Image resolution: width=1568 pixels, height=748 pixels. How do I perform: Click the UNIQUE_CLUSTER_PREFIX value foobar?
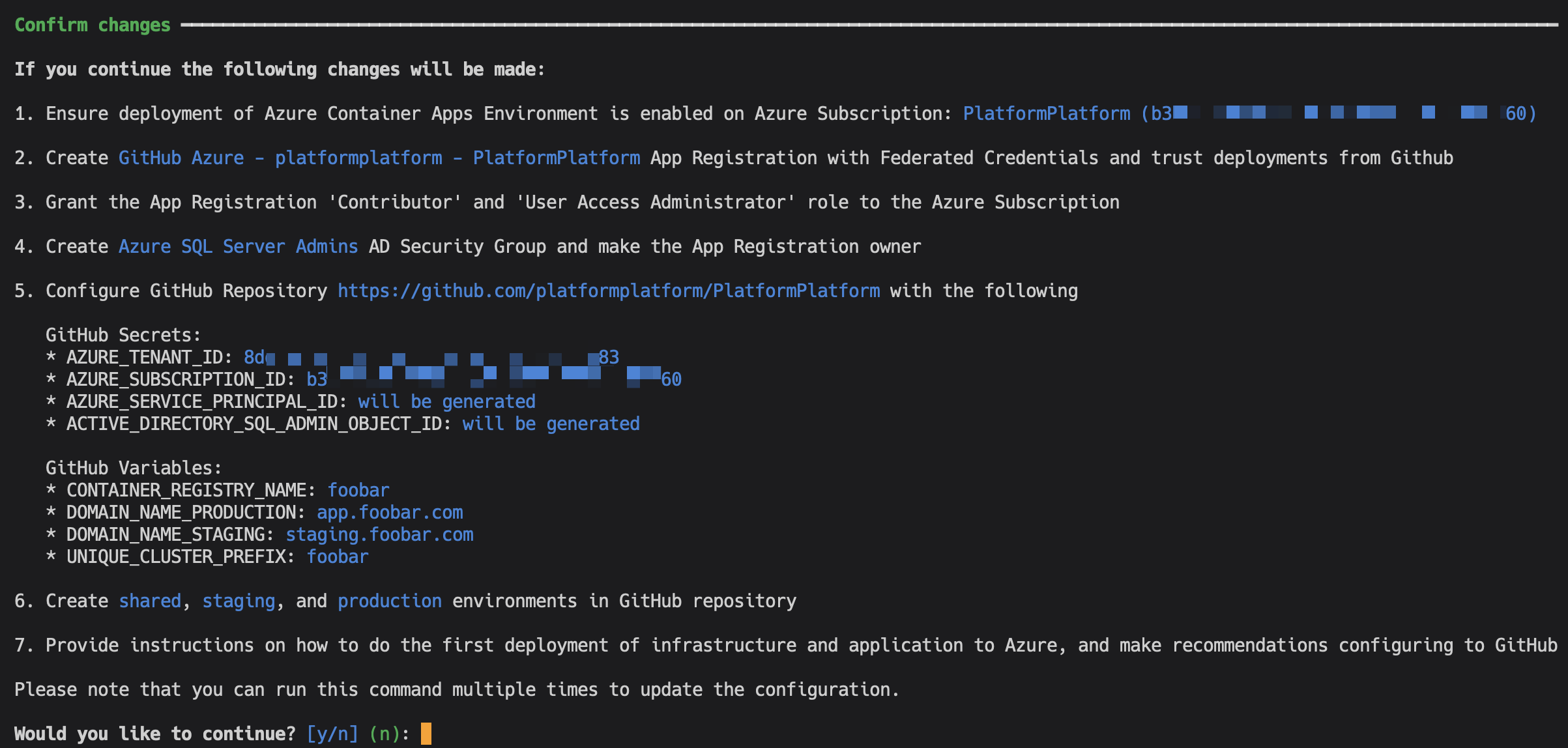point(337,556)
